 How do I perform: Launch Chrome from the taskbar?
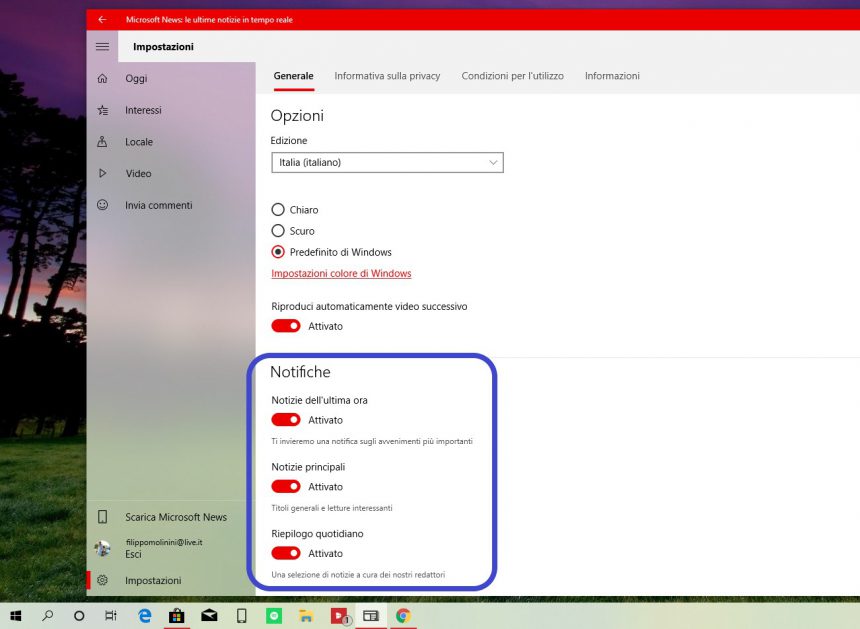pyautogui.click(x=404, y=616)
